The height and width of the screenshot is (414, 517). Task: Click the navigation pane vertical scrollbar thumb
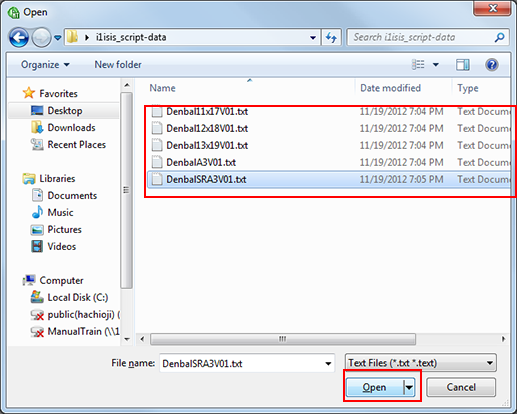[127, 191]
